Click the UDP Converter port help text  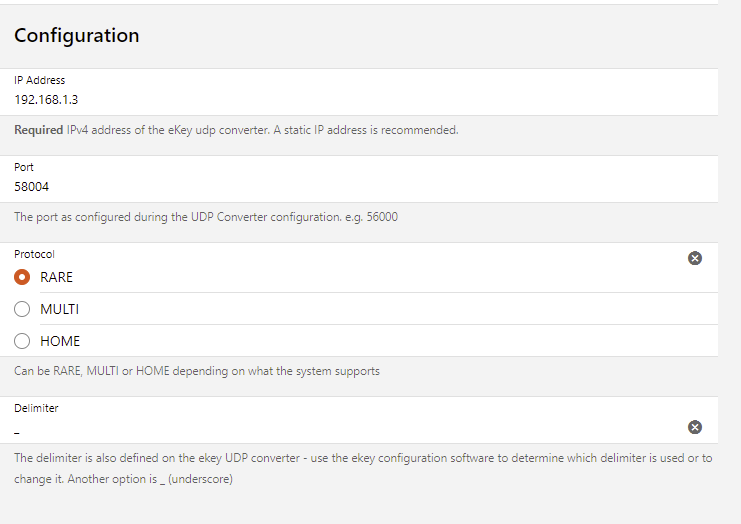pyautogui.click(x=205, y=216)
